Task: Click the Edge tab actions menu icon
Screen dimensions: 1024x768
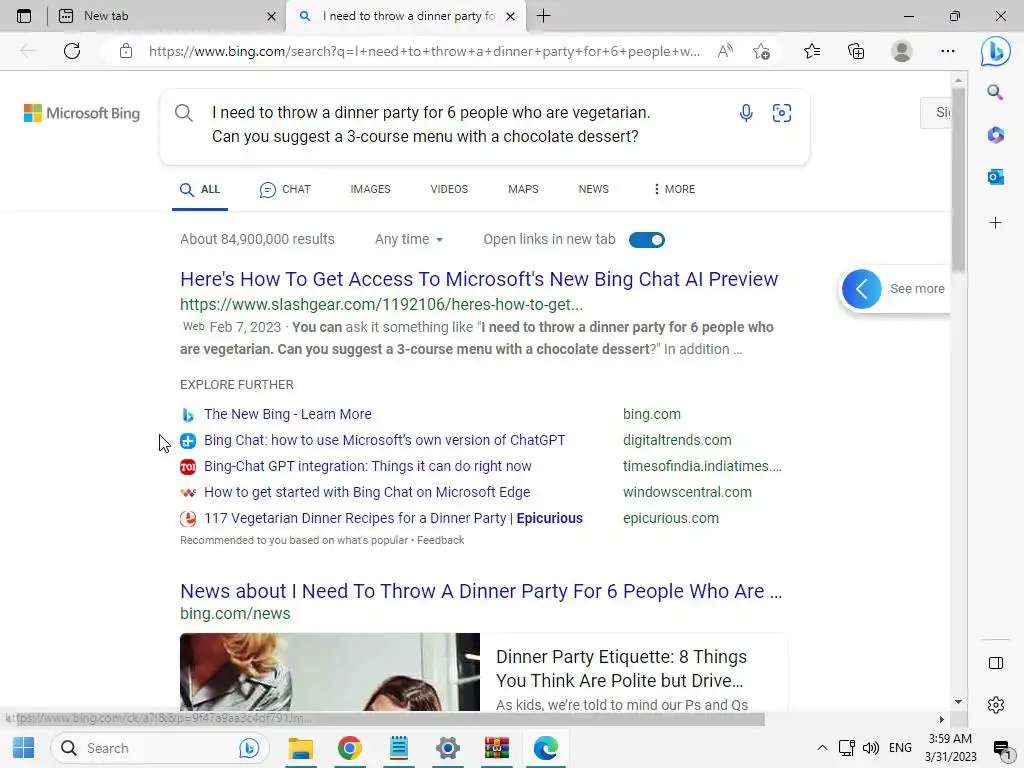Action: coord(24,16)
